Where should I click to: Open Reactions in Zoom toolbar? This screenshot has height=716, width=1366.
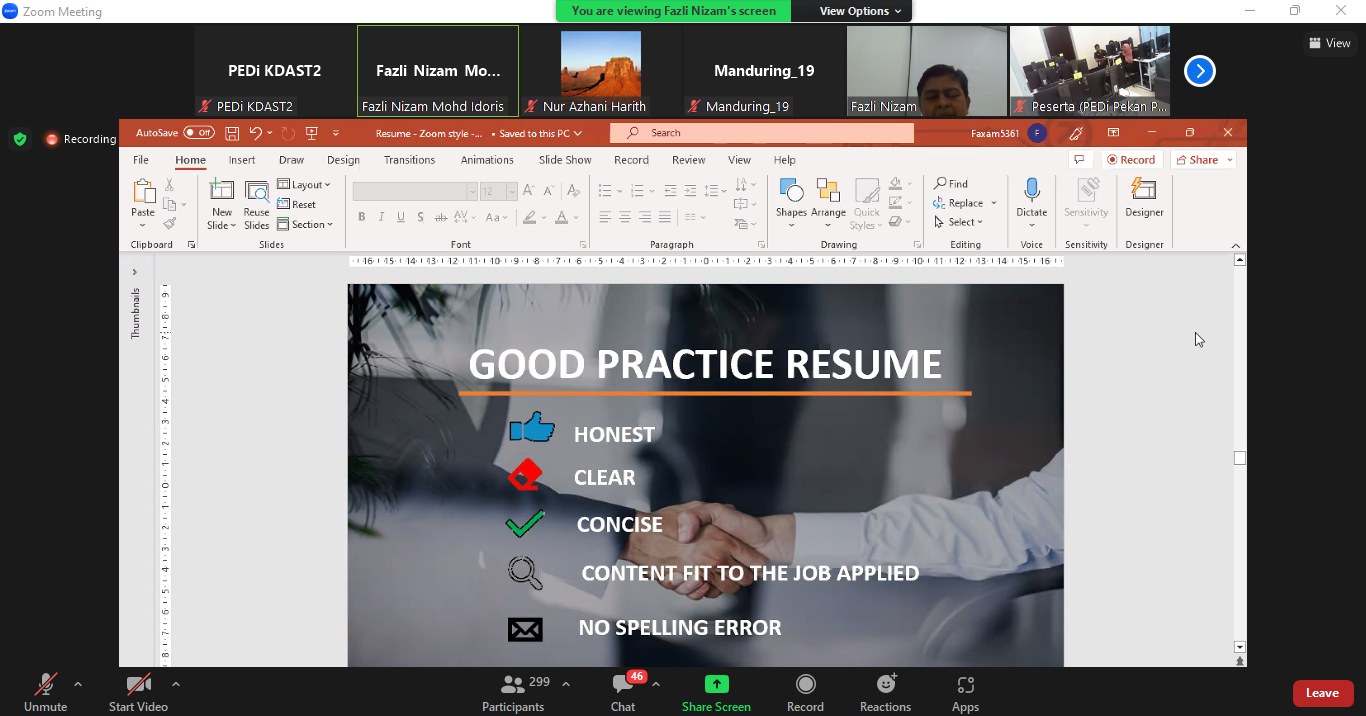pyautogui.click(x=885, y=685)
